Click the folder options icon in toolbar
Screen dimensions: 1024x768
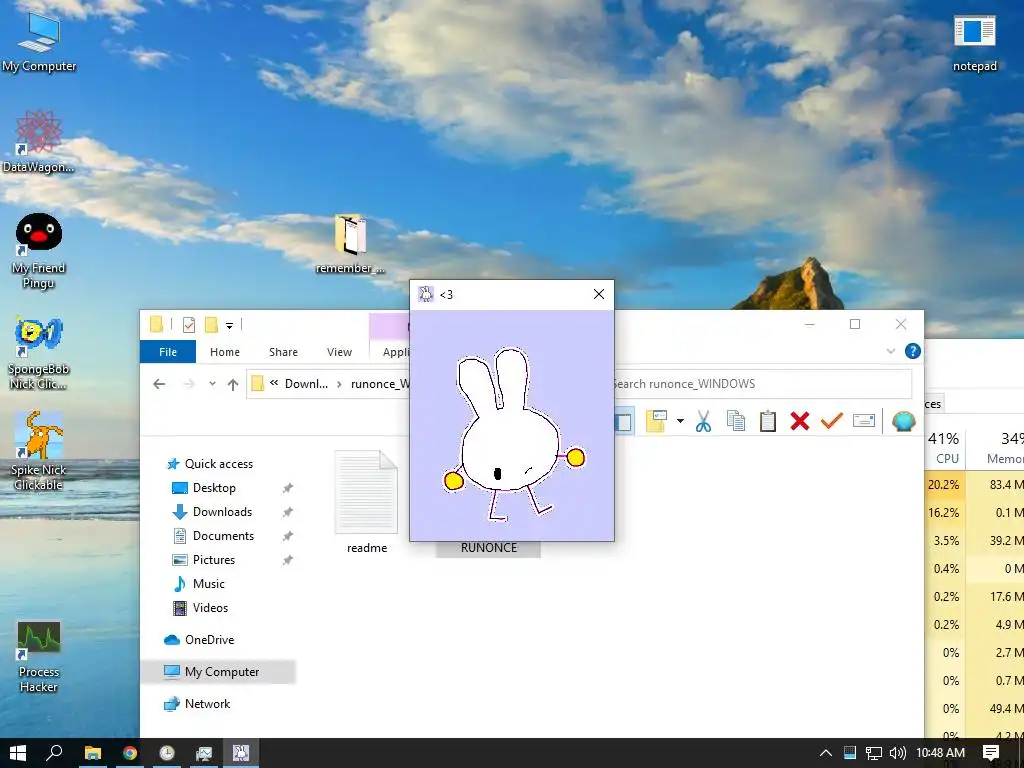[x=656, y=421]
